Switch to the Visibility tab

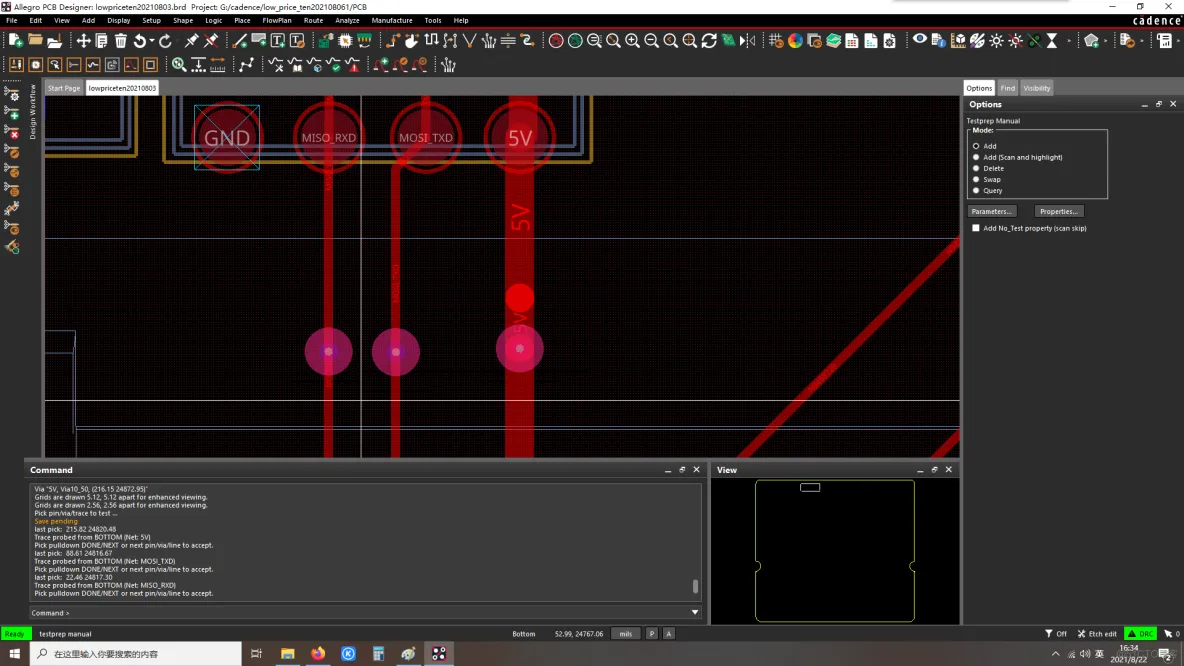pos(1037,88)
